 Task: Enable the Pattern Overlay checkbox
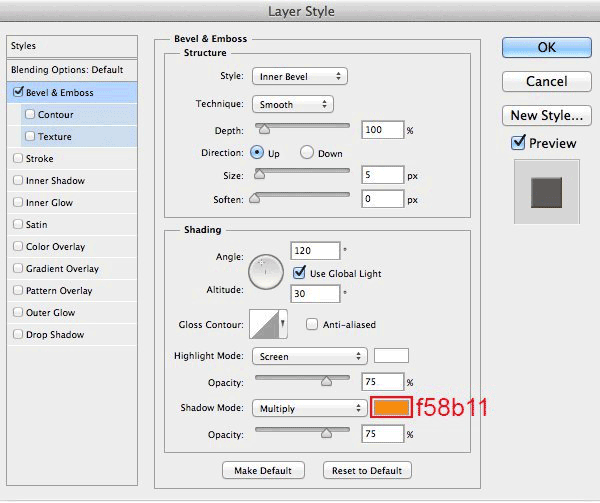(18, 290)
